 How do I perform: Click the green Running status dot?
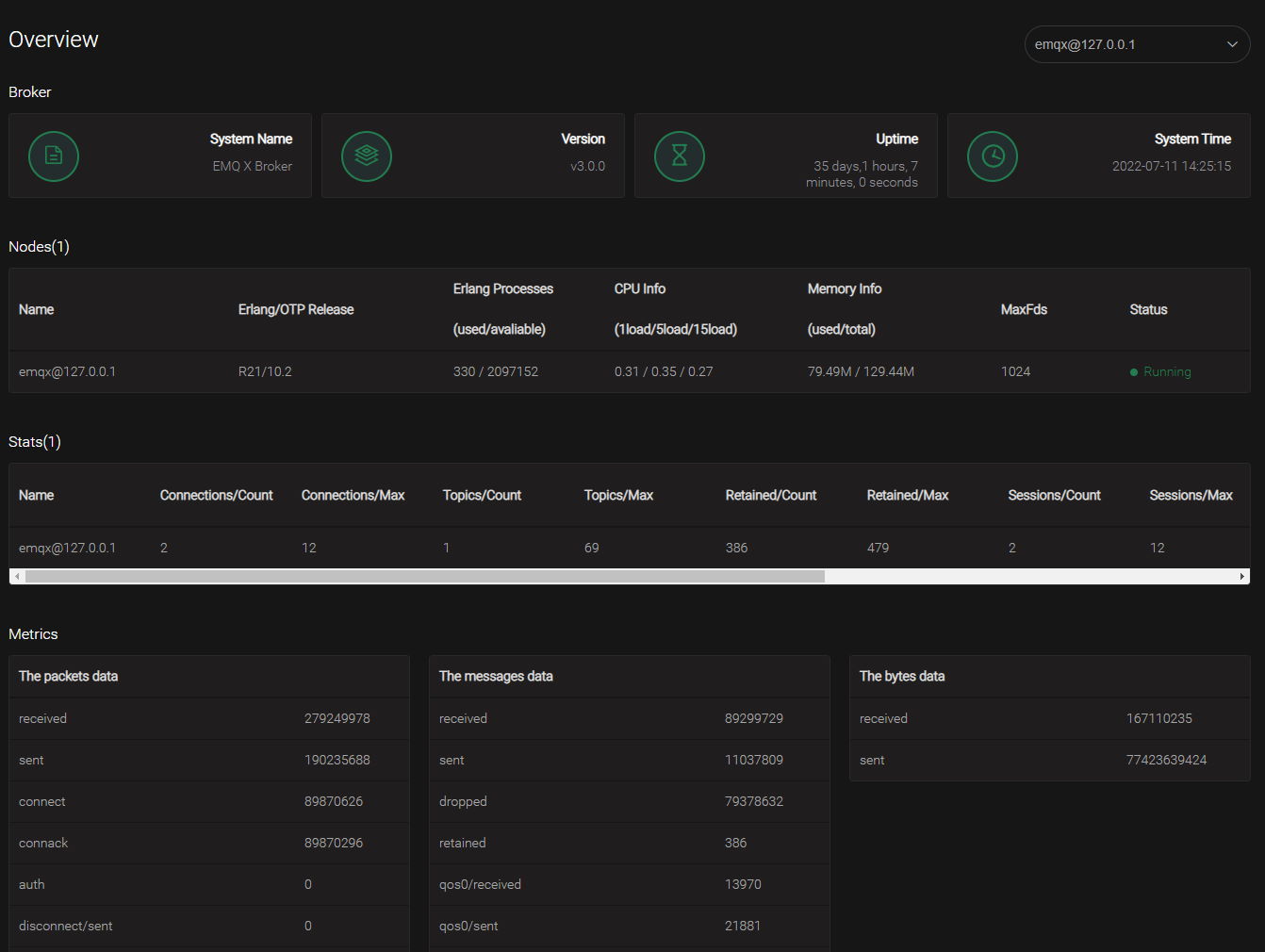pyautogui.click(x=1134, y=372)
